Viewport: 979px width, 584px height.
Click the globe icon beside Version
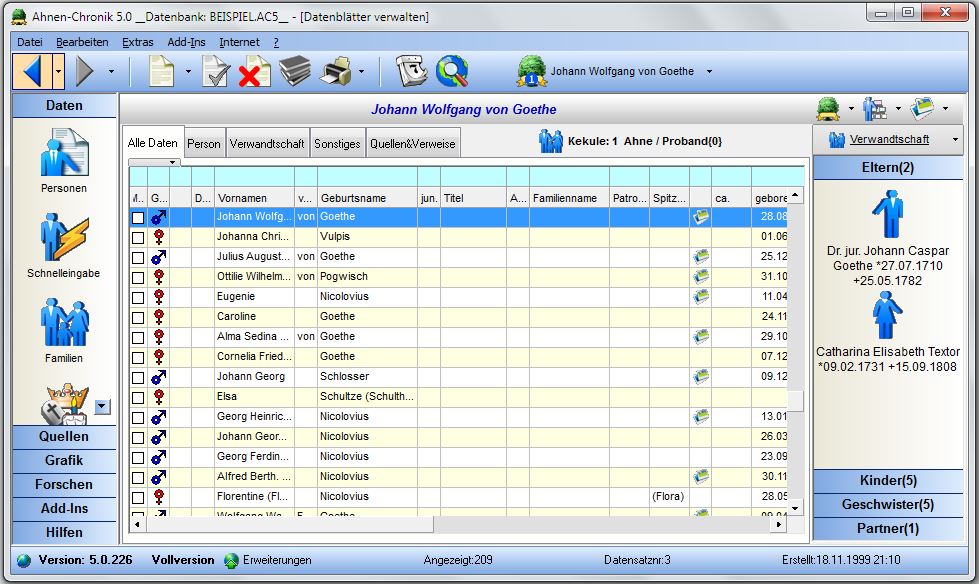pos(24,560)
